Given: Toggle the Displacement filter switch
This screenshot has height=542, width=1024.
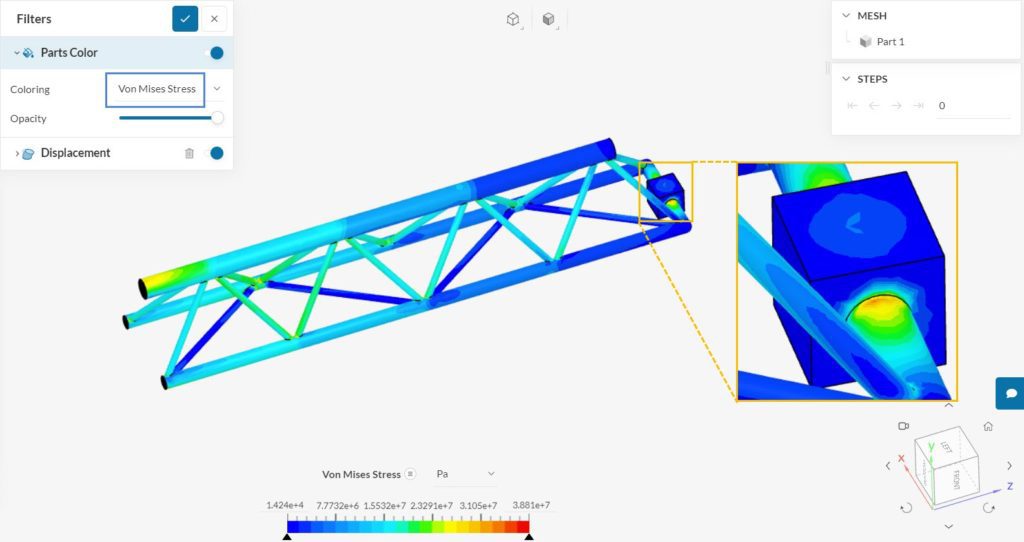Looking at the screenshot, I should pyautogui.click(x=212, y=153).
